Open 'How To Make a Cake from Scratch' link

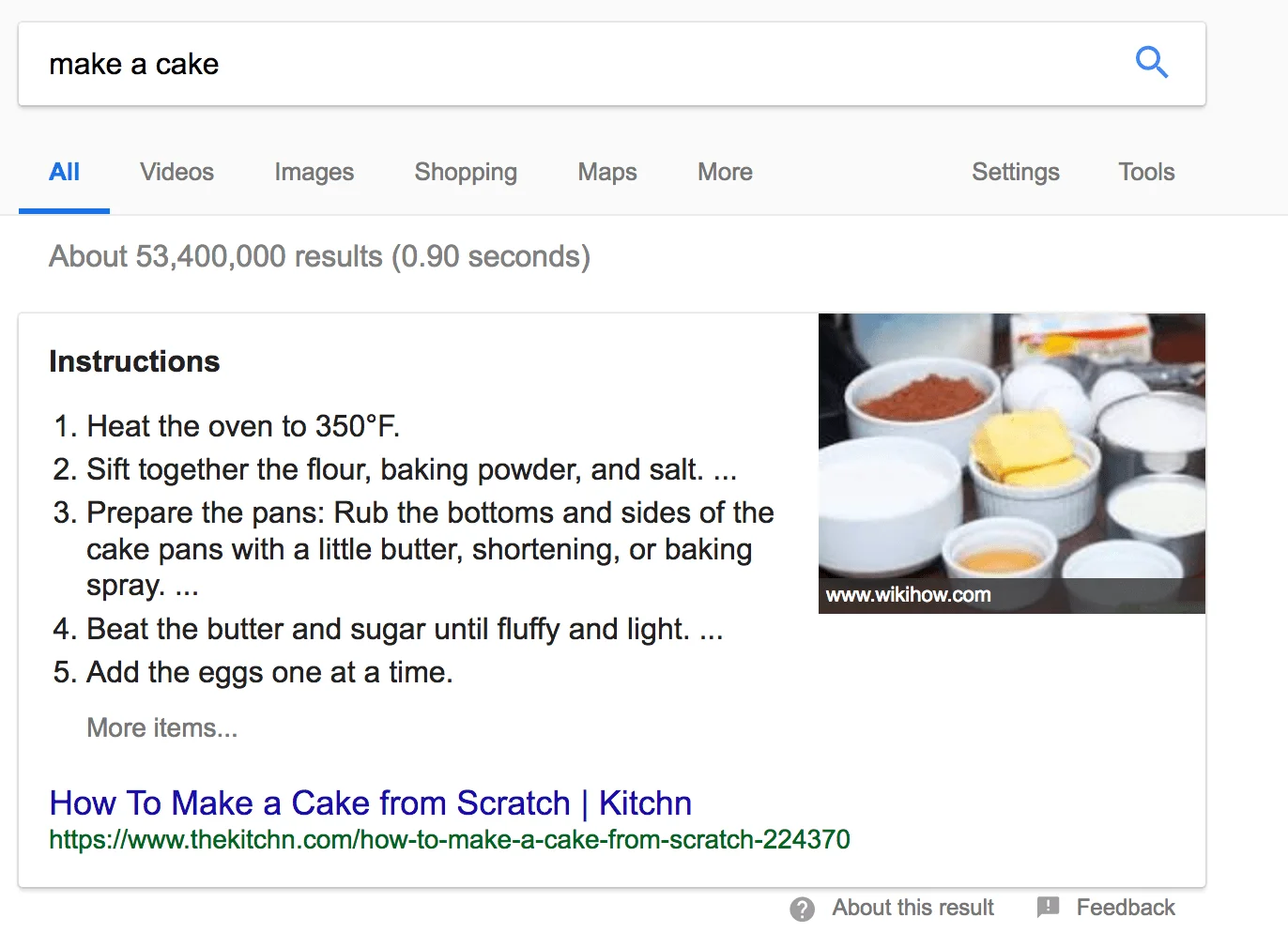pos(370,803)
